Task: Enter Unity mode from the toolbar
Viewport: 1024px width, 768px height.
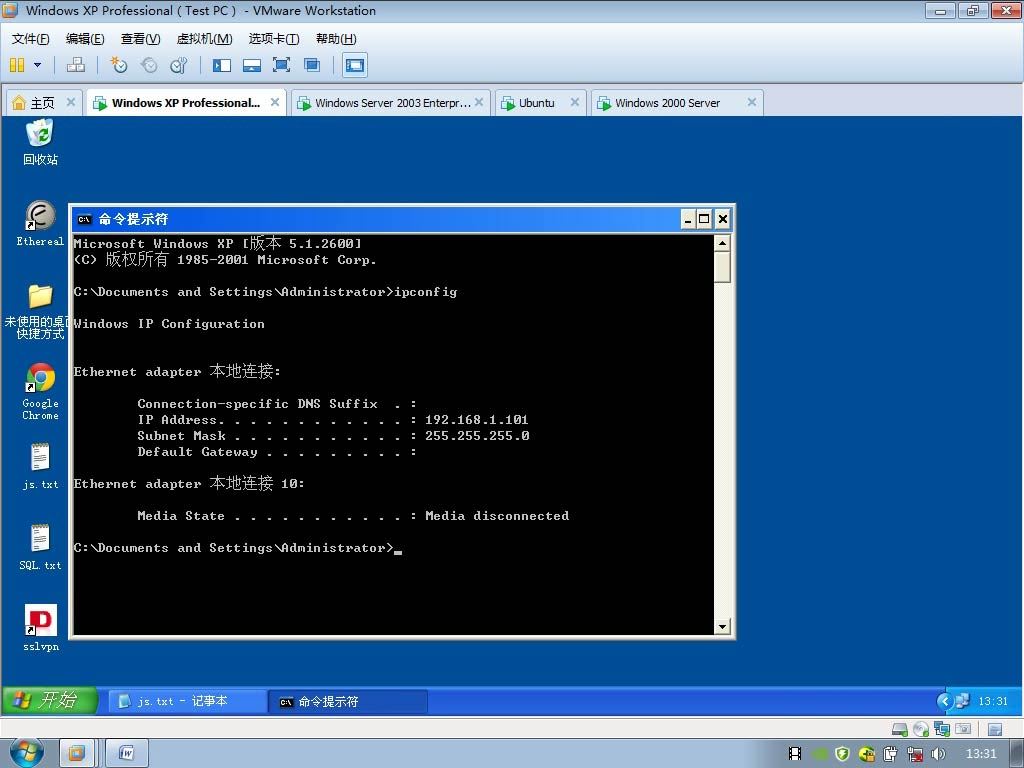Action: click(312, 65)
